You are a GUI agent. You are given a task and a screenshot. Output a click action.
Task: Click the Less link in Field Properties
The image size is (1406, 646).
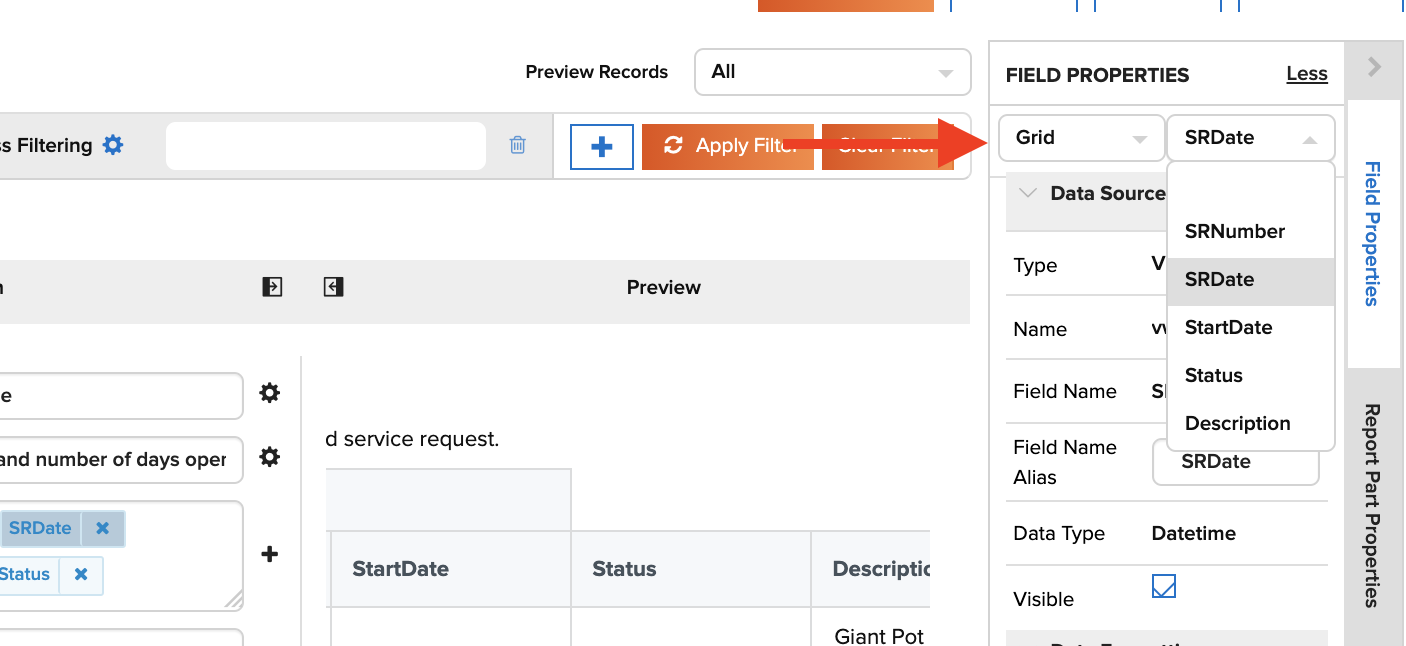tap(1306, 74)
